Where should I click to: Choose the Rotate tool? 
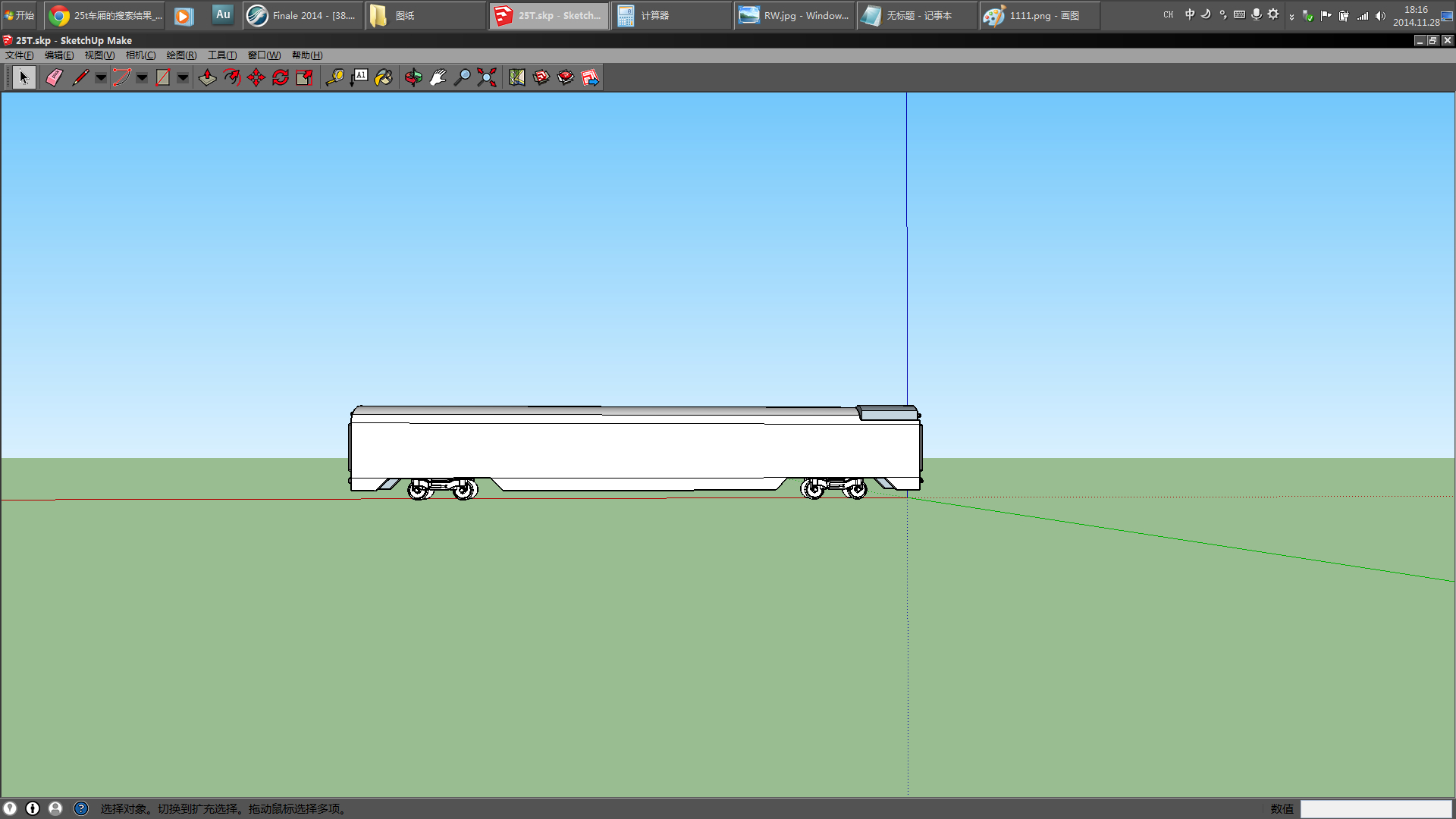[x=281, y=77]
